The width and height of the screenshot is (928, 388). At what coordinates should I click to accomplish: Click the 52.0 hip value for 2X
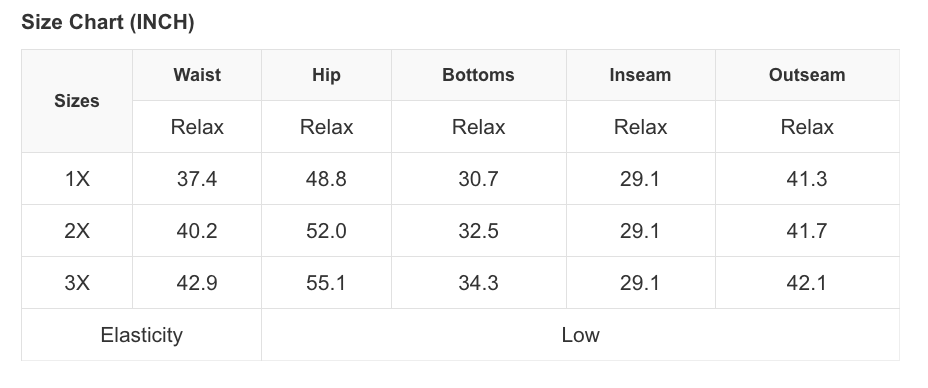coord(327,231)
